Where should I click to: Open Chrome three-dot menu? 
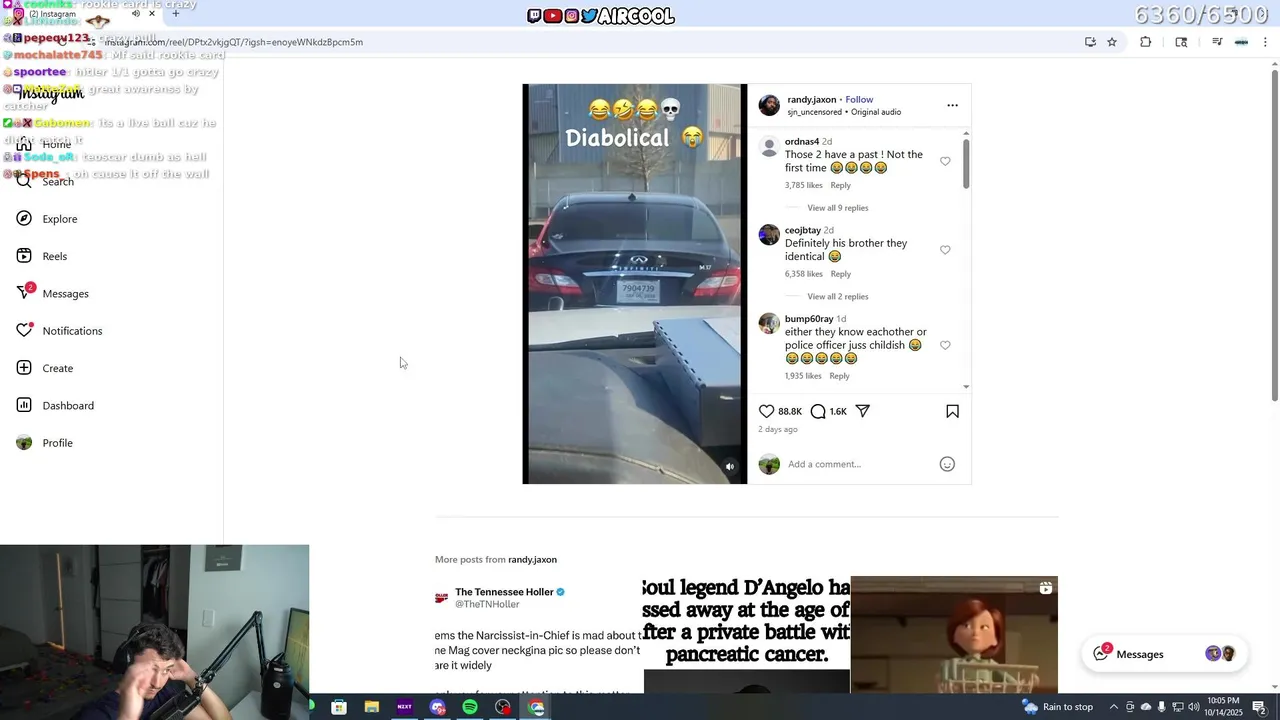[x=1266, y=42]
